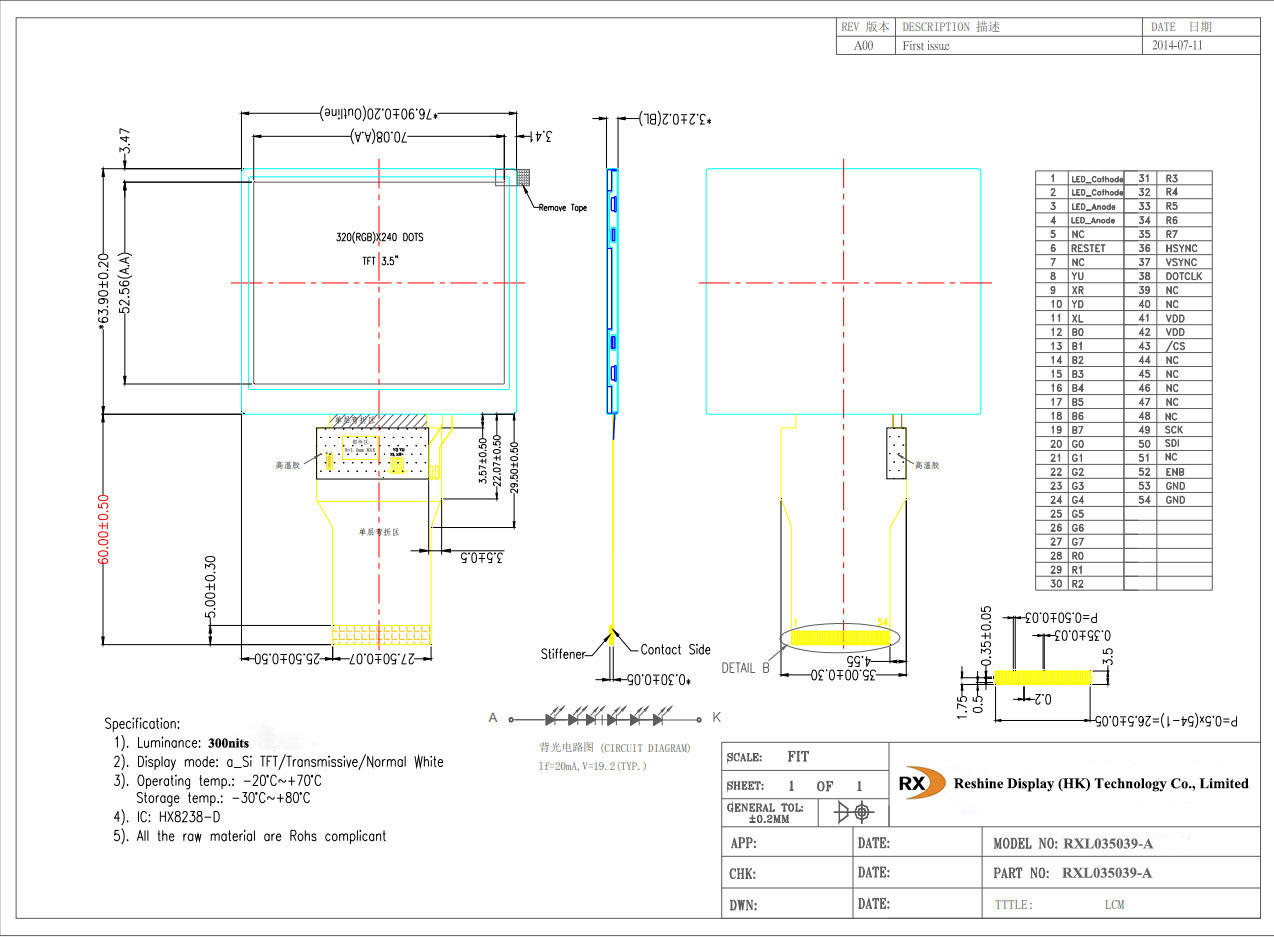Click the Contact Side label
The height and width of the screenshot is (937, 1274).
coord(675,650)
